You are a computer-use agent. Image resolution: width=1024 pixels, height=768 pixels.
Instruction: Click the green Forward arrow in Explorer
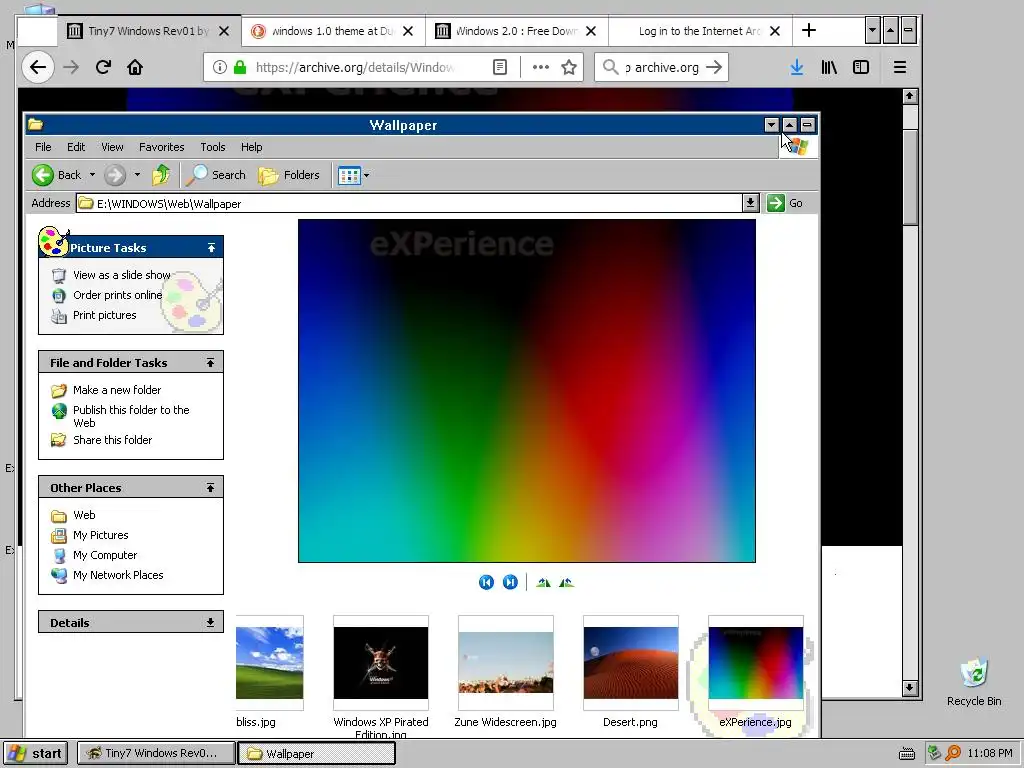pyautogui.click(x=115, y=175)
